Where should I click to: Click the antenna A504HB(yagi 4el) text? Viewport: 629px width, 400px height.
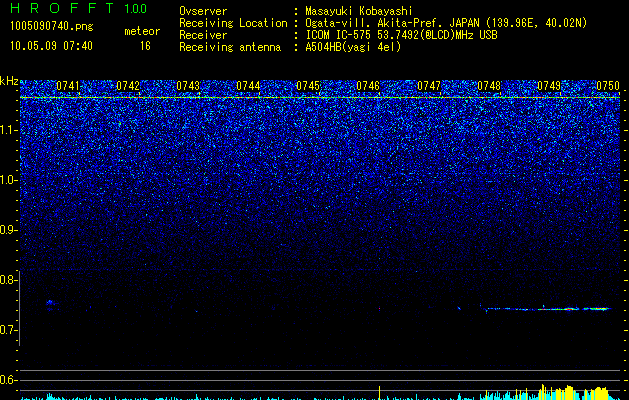click(353, 47)
